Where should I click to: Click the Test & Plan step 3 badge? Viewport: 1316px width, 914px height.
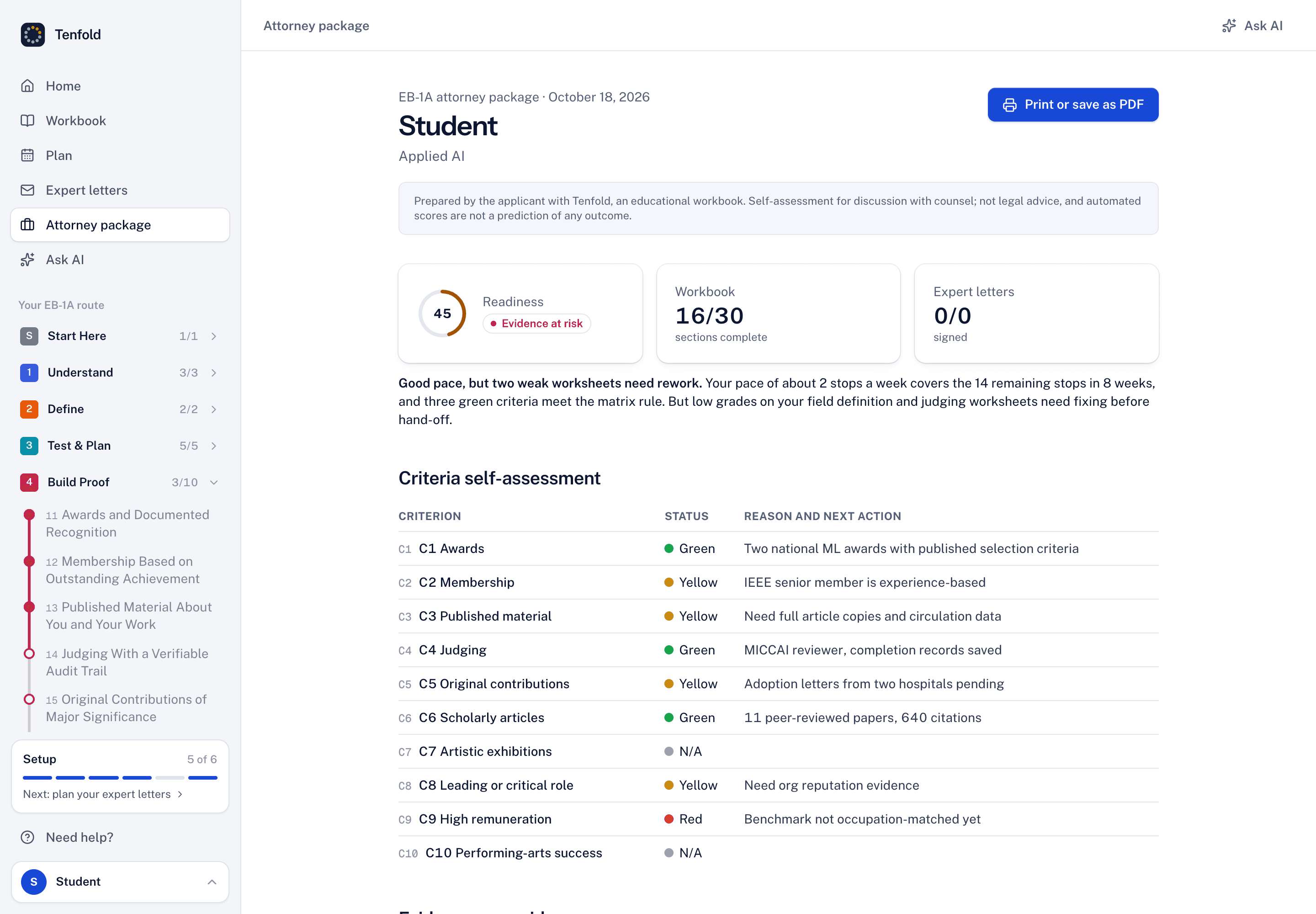click(x=29, y=446)
